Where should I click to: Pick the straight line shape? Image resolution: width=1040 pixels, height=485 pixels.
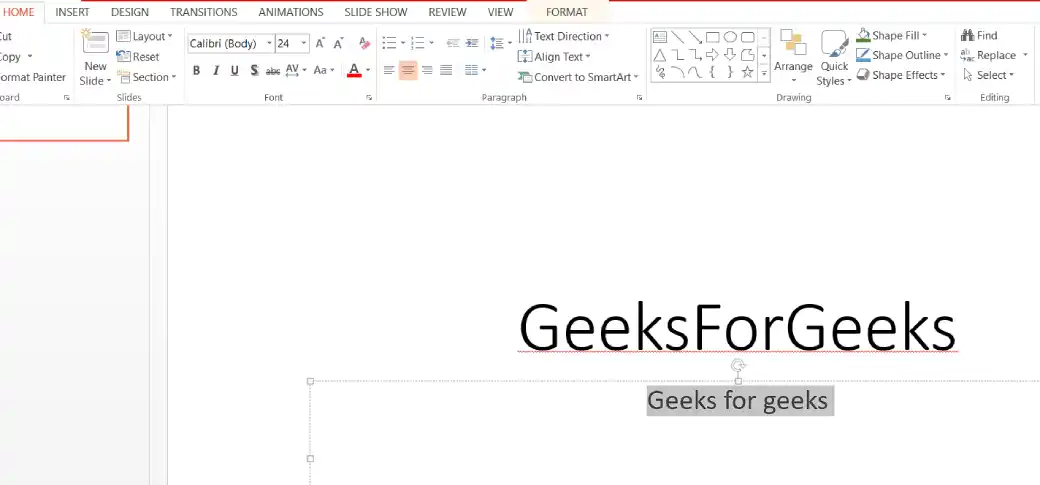click(x=677, y=36)
